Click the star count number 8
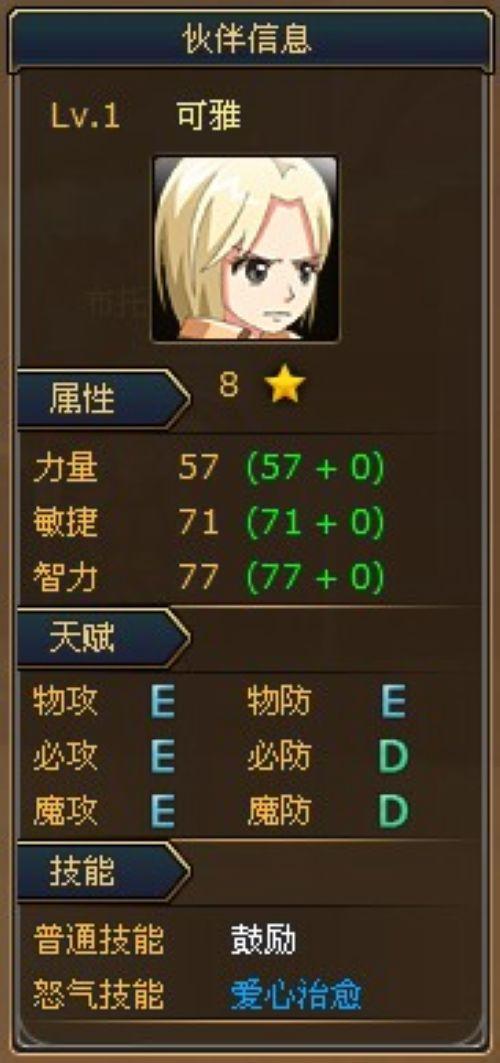Image resolution: width=500 pixels, height=1063 pixels. pos(229,385)
